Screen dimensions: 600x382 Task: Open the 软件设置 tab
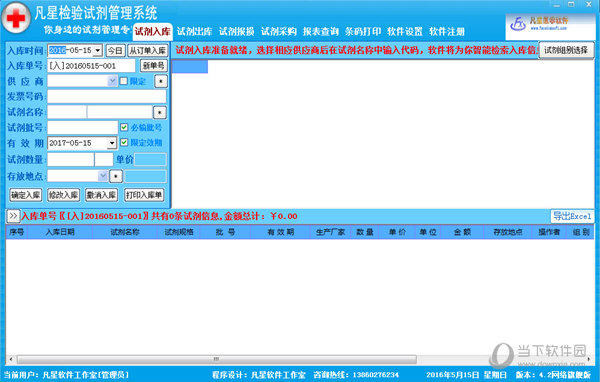(405, 31)
